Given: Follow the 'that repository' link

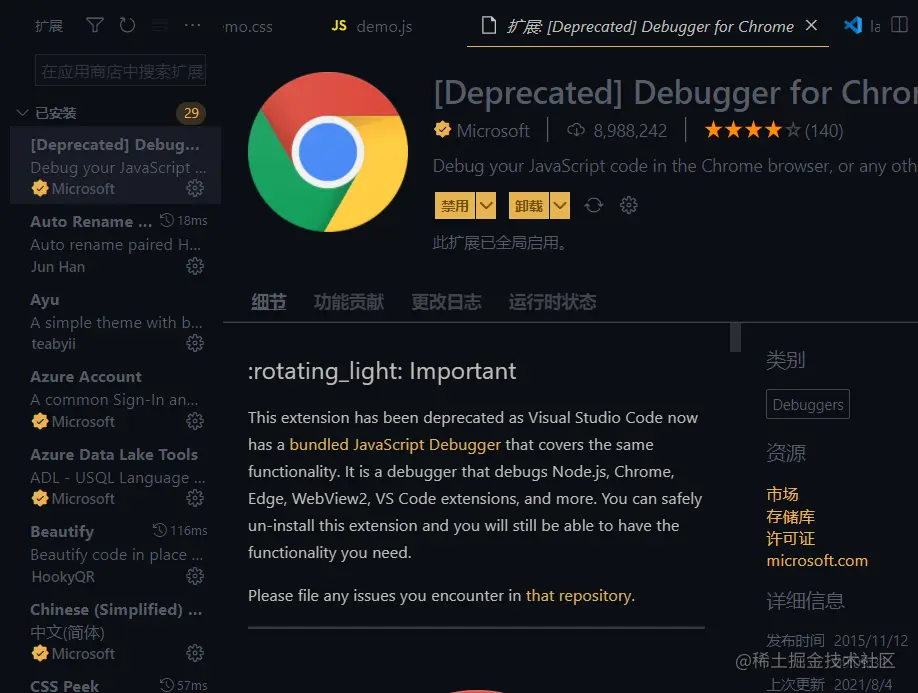Looking at the screenshot, I should (x=578, y=596).
